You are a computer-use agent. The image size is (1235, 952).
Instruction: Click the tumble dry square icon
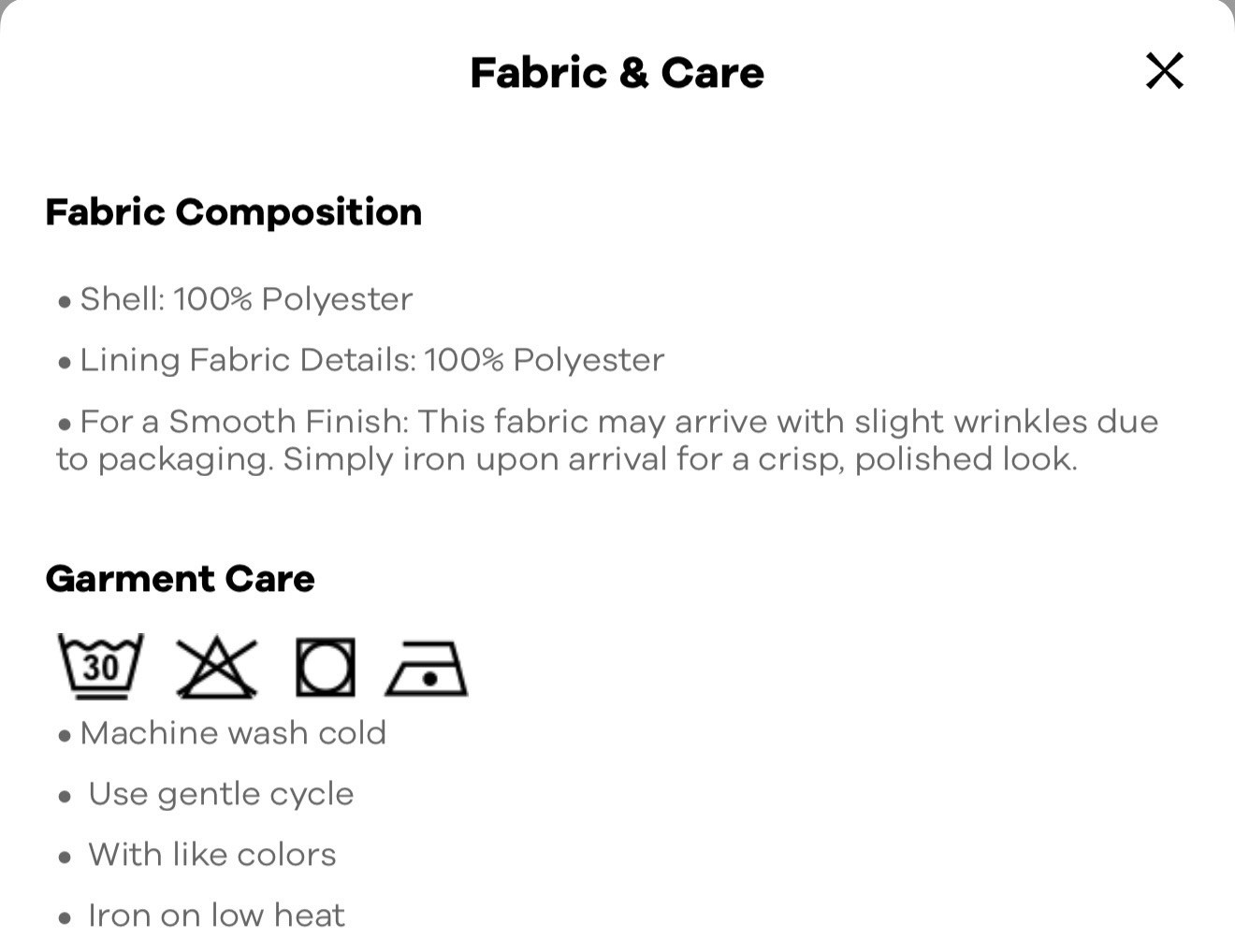click(326, 667)
